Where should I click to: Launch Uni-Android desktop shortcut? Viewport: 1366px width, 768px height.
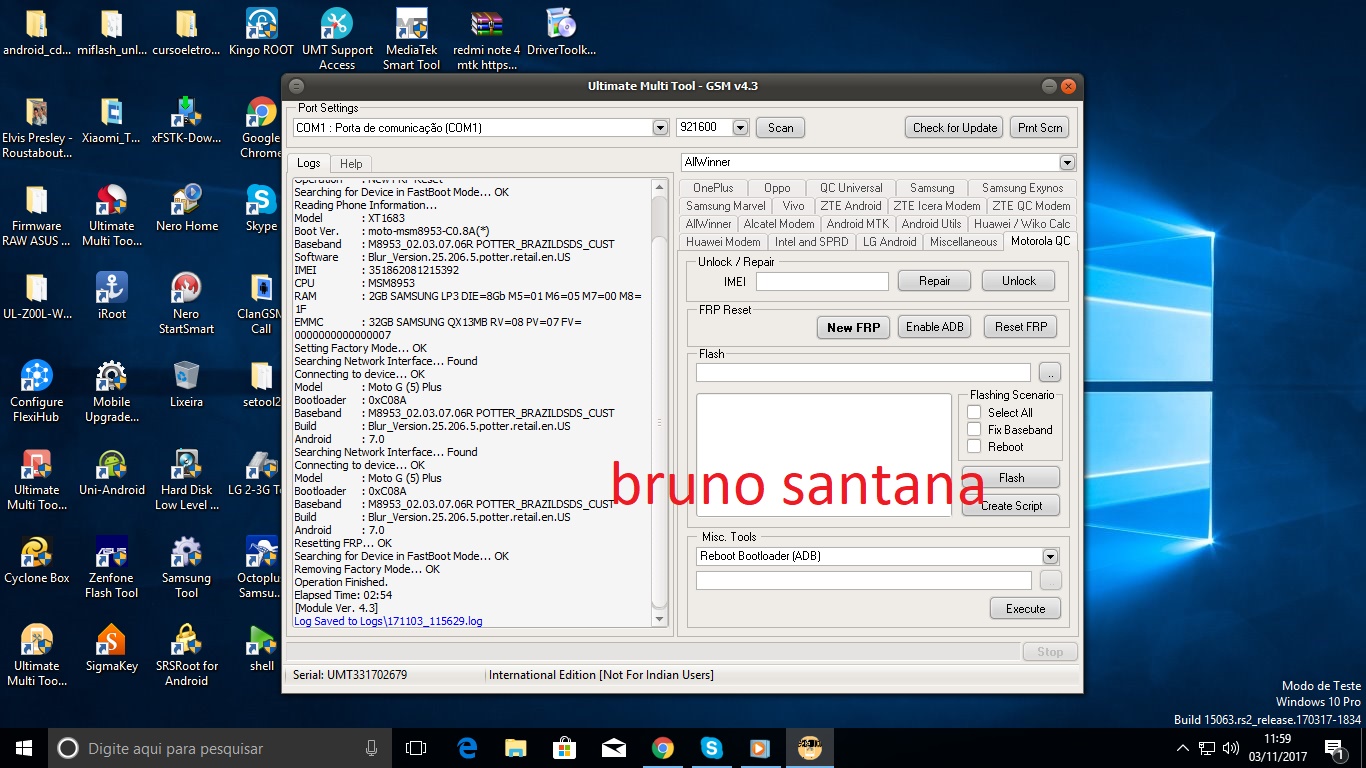click(x=112, y=473)
